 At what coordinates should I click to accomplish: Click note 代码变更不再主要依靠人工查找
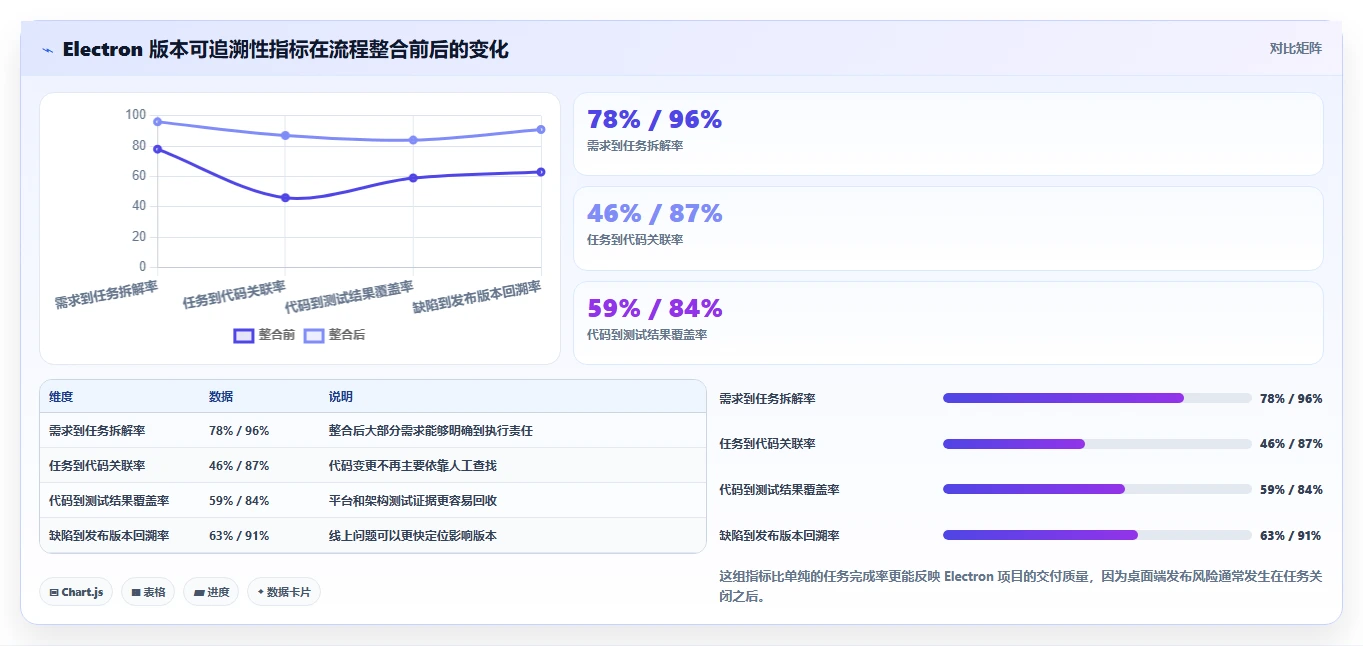point(413,466)
